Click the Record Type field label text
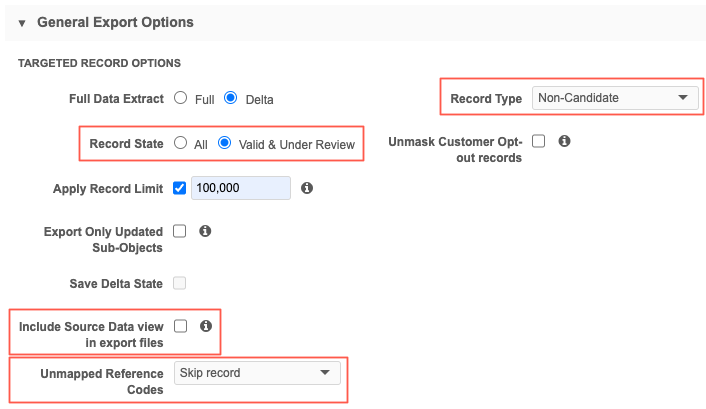 pos(486,99)
